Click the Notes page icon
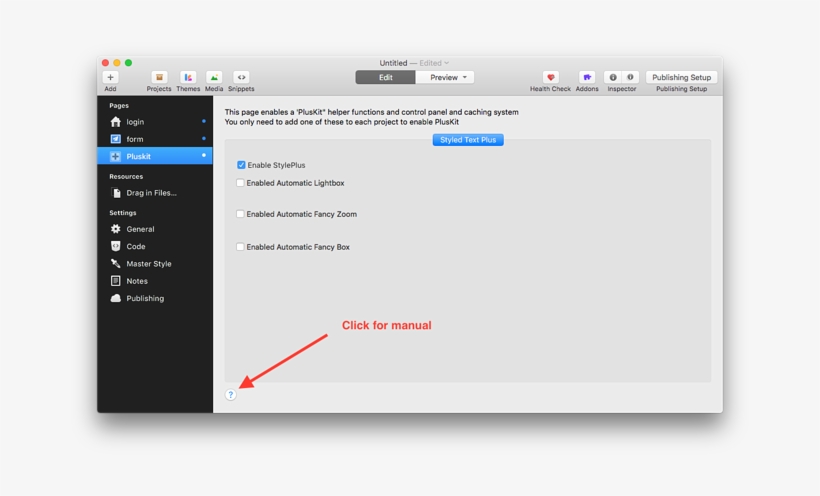This screenshot has height=496, width=820. (116, 281)
